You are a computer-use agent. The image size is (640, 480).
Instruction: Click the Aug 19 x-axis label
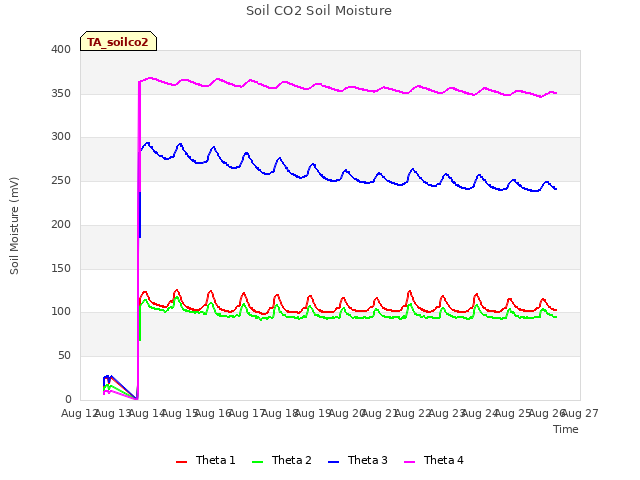(313, 413)
